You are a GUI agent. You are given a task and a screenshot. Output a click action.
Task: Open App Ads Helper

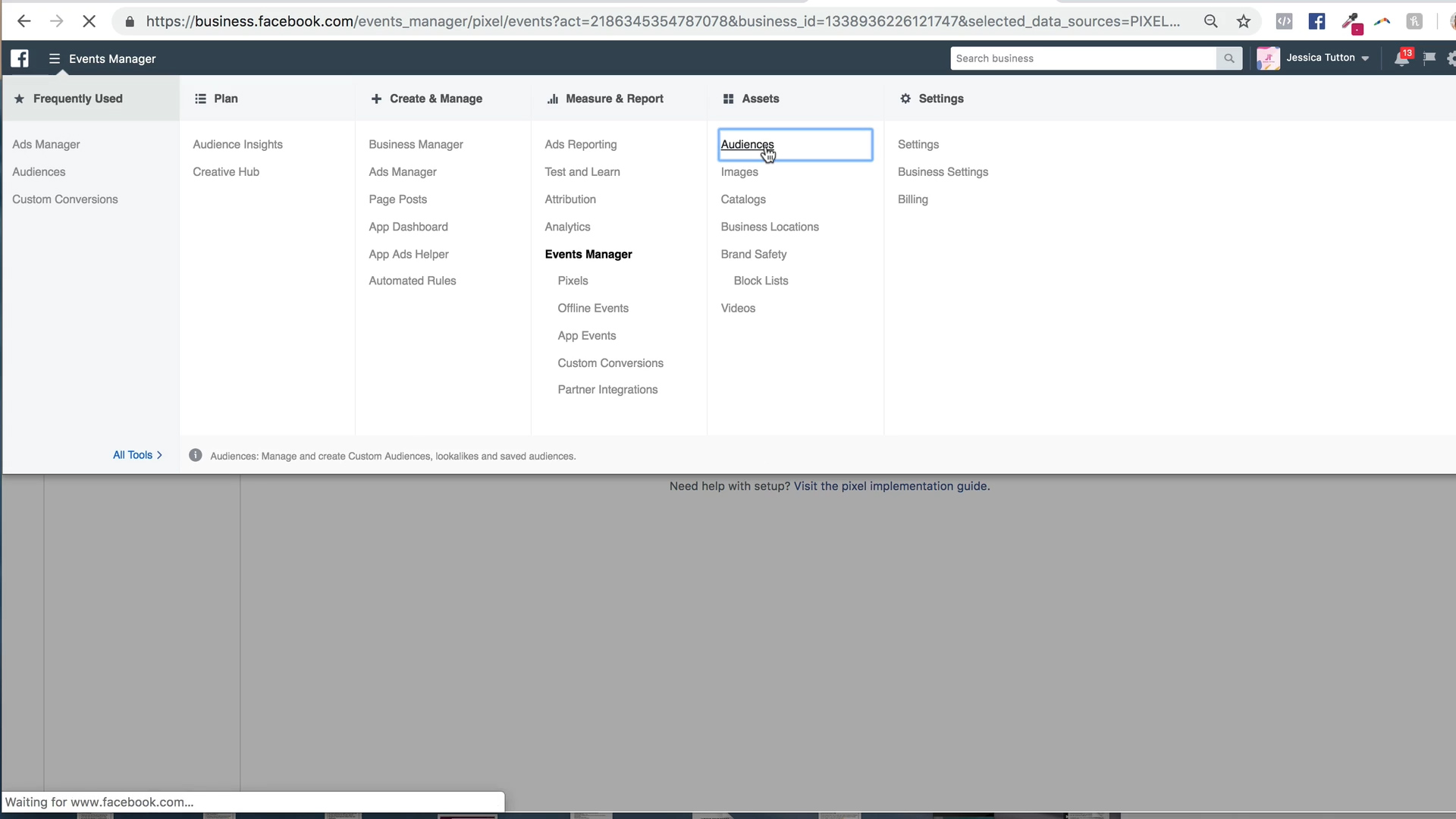point(409,254)
